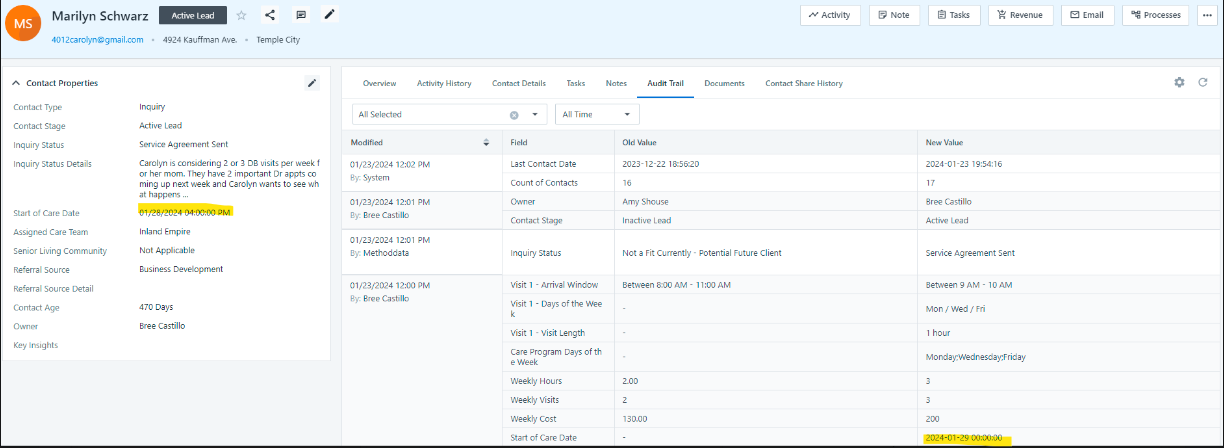Click the MS avatar circle
The image size is (1224, 448).
tap(23, 23)
